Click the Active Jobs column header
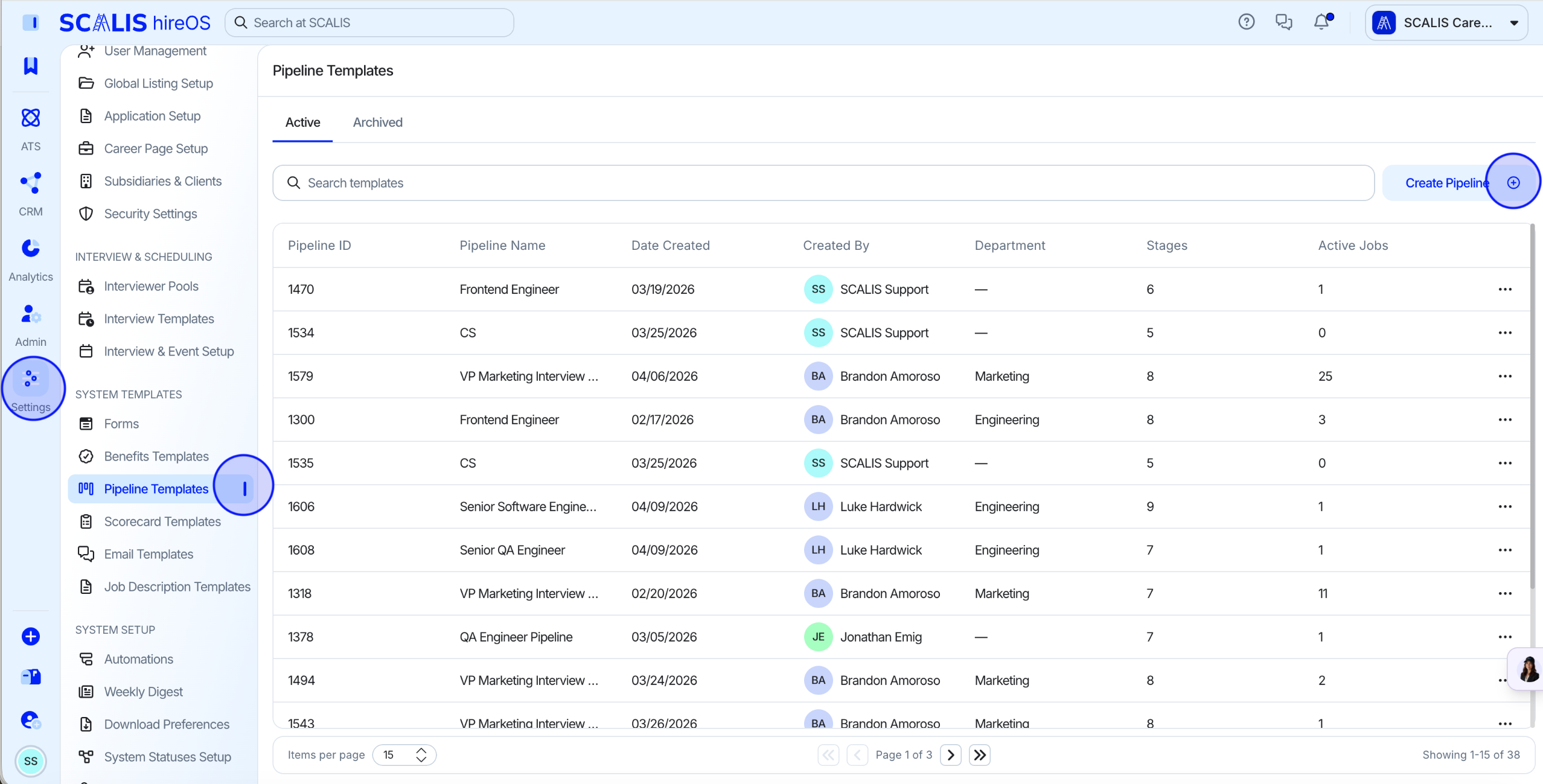Viewport: 1543px width, 784px height. coord(1353,246)
